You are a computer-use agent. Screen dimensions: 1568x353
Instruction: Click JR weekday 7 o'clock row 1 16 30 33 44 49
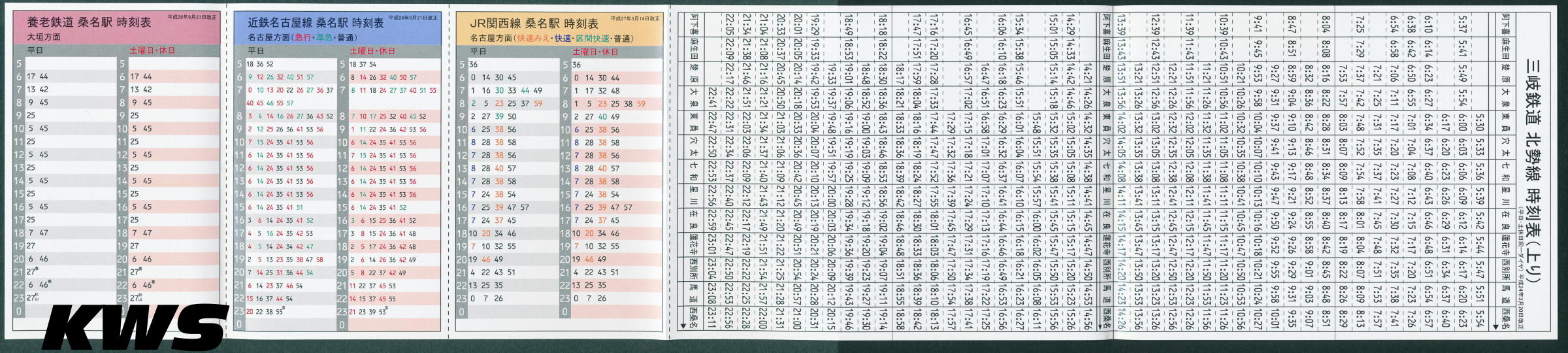pos(506,90)
